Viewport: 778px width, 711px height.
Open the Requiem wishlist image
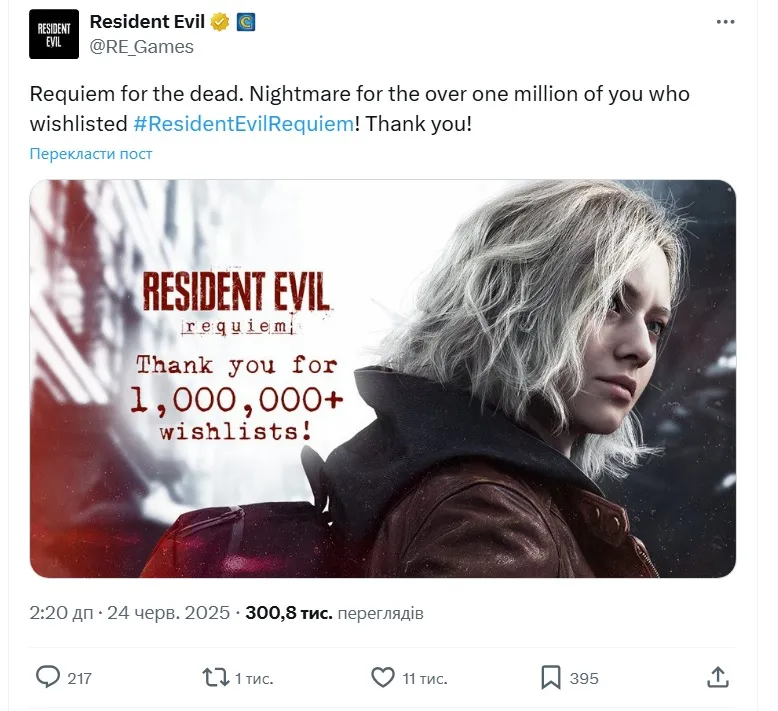tap(383, 379)
